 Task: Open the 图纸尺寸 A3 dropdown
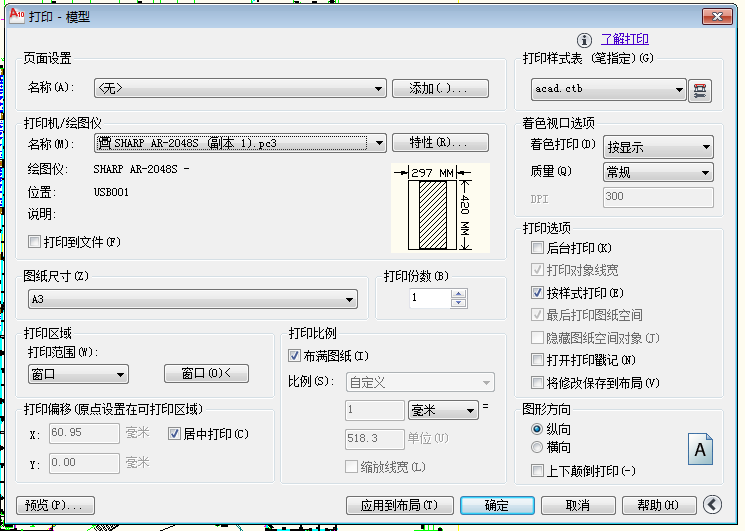pyautogui.click(x=192, y=299)
